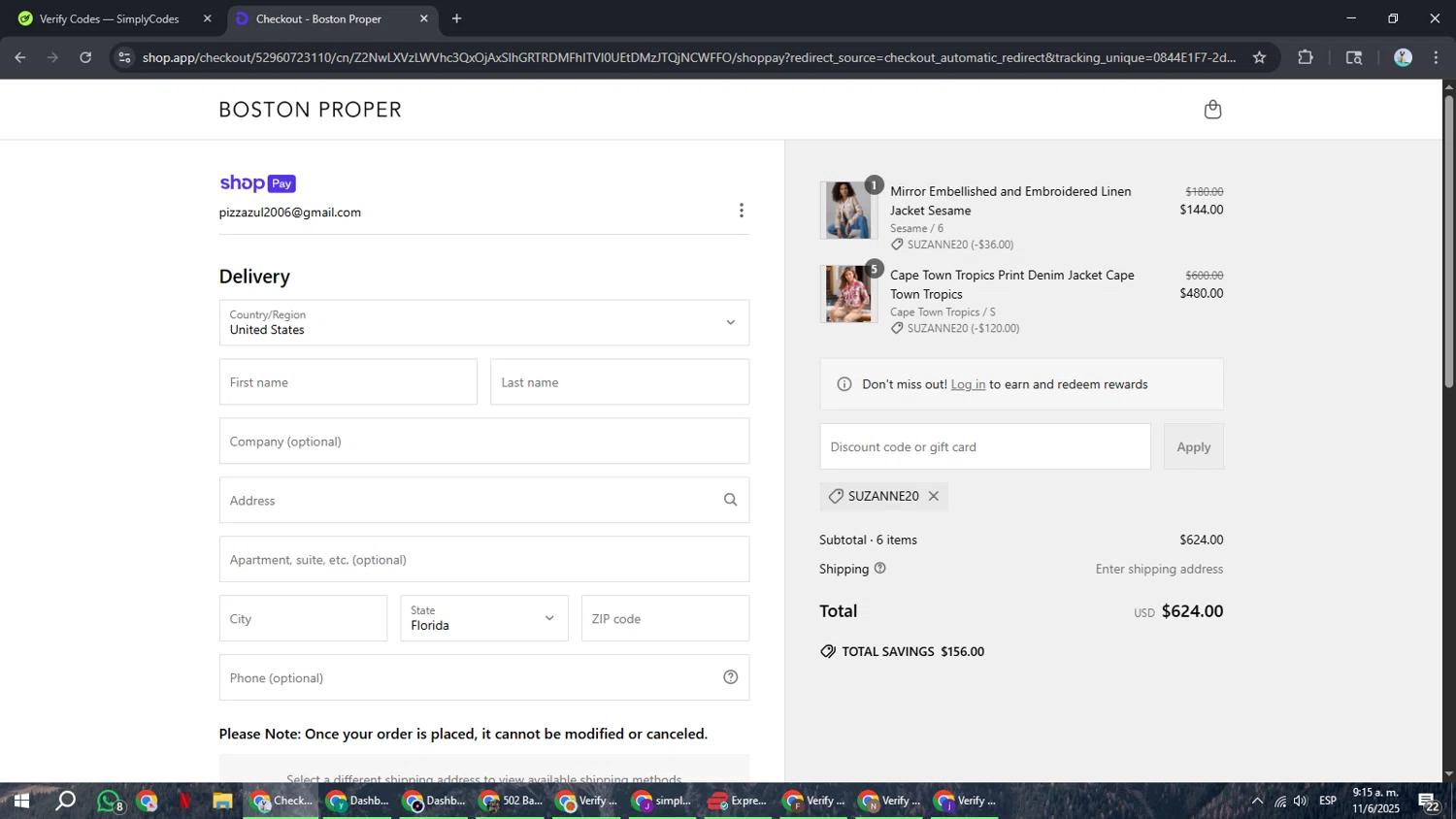1456x819 pixels.
Task: Switch to the simpl... taskbar window
Action: 663,801
